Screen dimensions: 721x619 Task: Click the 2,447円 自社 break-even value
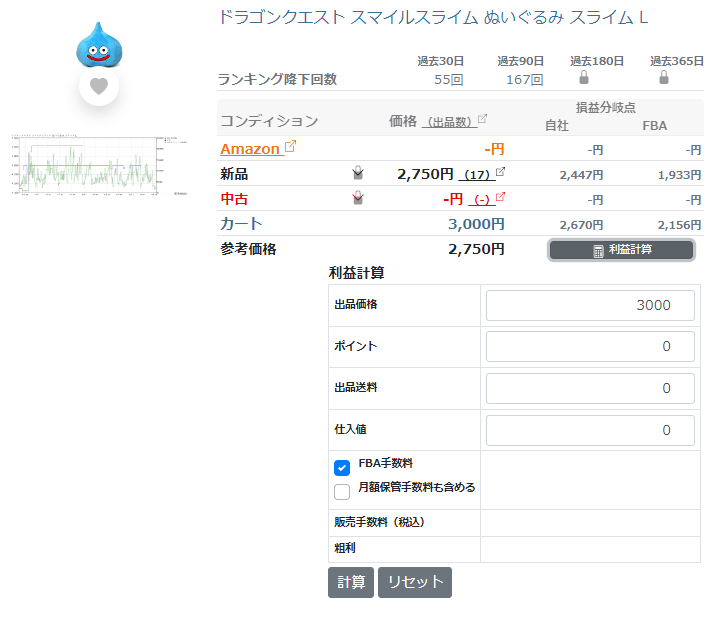[x=581, y=175]
